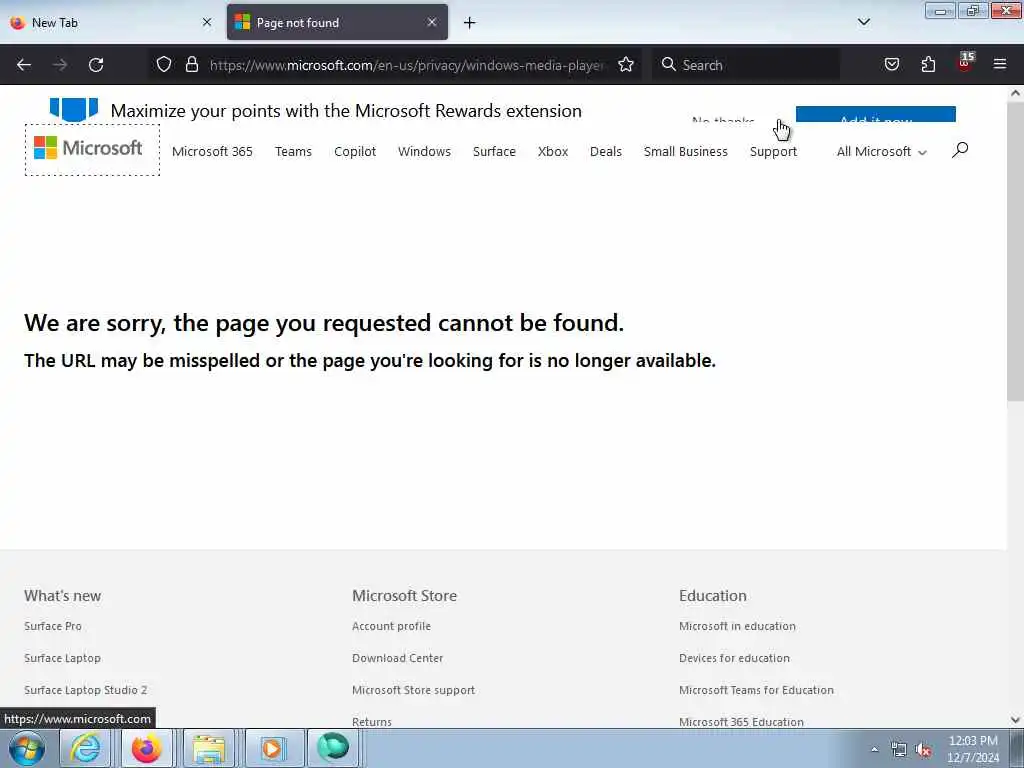Open the Firefox hamburger application menu

999,64
